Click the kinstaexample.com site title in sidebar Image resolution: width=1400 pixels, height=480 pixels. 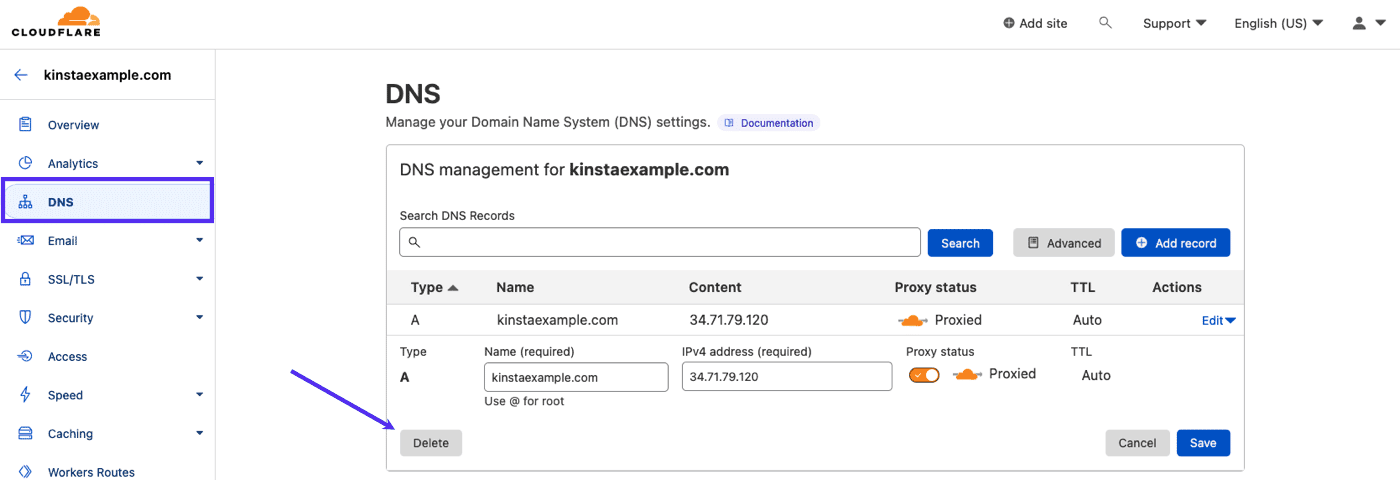(107, 75)
